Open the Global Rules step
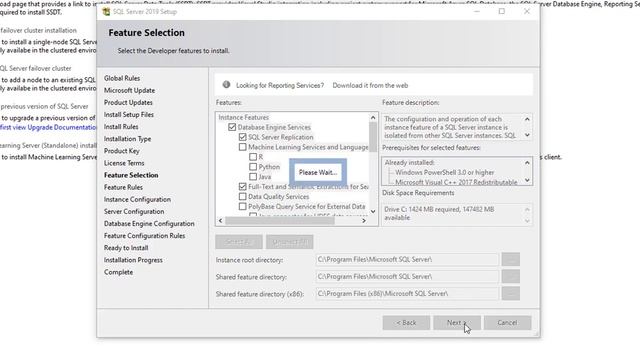640x360 pixels. click(122, 78)
